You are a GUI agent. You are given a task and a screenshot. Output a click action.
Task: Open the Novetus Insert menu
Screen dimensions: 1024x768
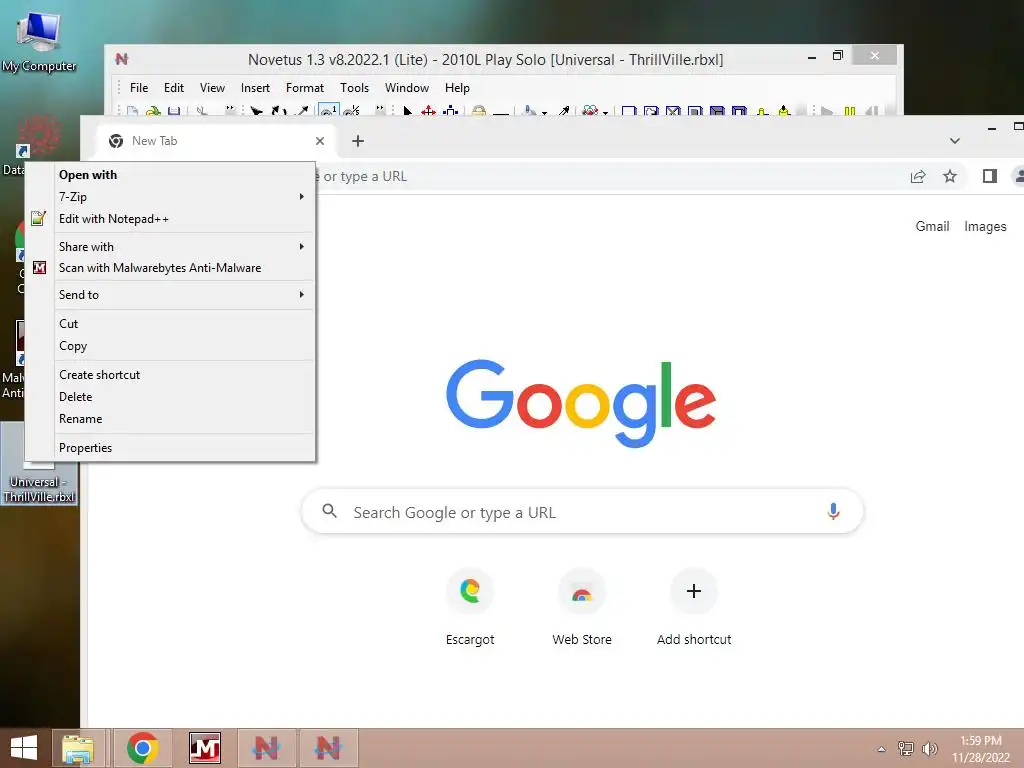(255, 88)
